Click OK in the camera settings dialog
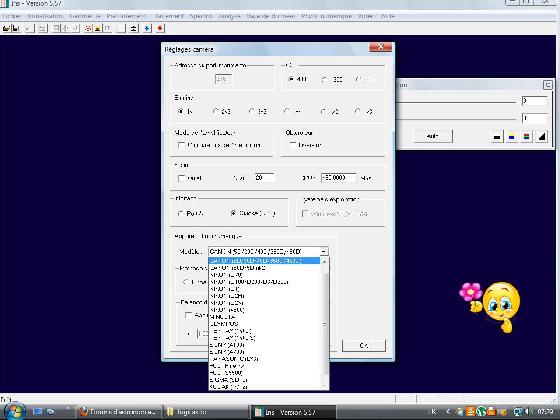The height and width of the screenshot is (420, 560). pyautogui.click(x=364, y=346)
